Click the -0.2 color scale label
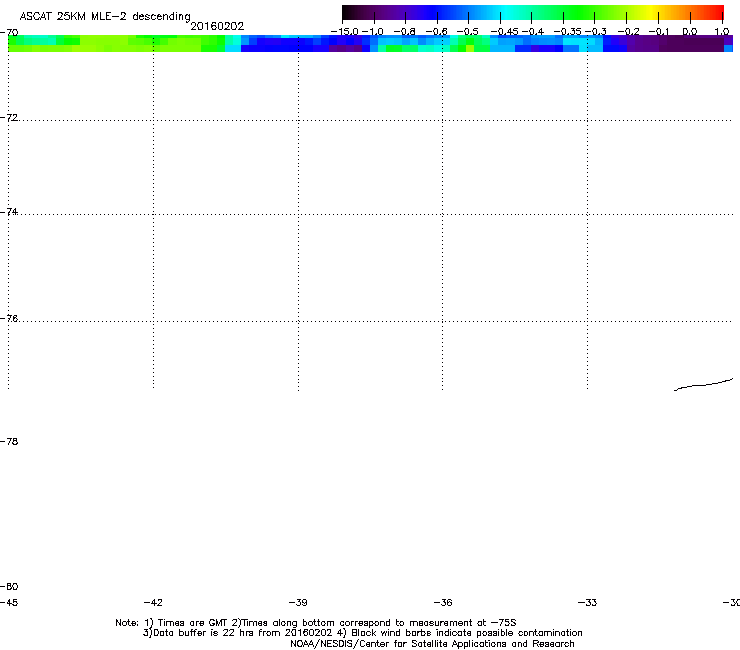740x650 pixels. 629,32
